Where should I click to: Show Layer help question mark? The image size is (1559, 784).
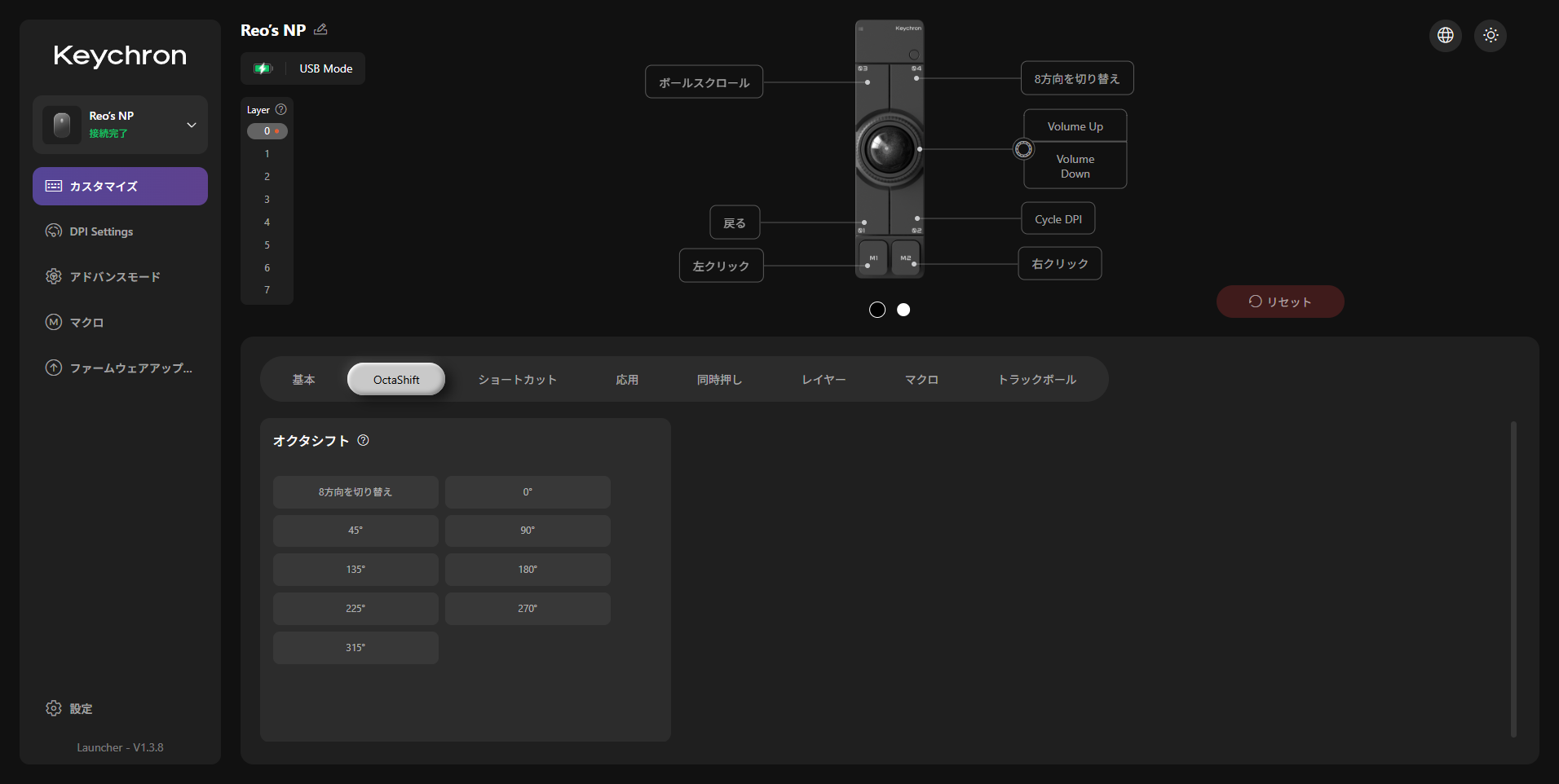click(x=281, y=109)
